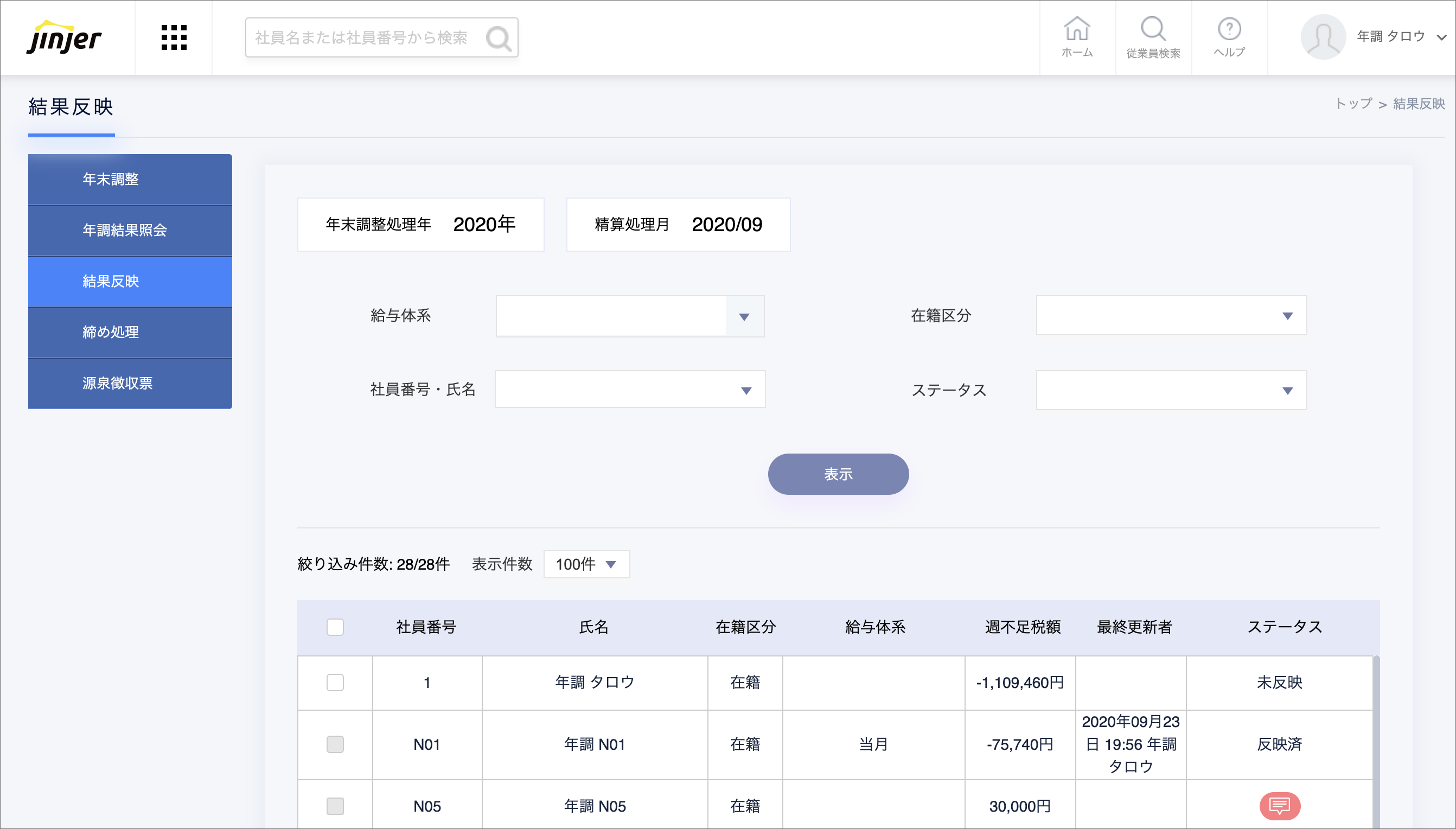This screenshot has width=1456, height=829.
Task: Click the search magnifier icon in search box
Action: pos(499,38)
